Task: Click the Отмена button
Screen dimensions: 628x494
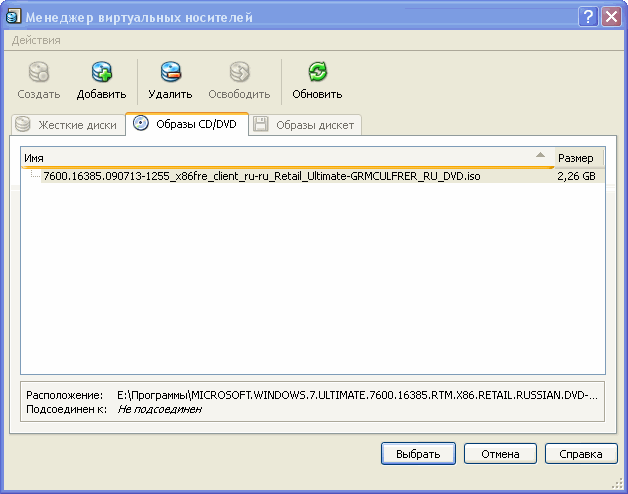Action: (x=500, y=454)
